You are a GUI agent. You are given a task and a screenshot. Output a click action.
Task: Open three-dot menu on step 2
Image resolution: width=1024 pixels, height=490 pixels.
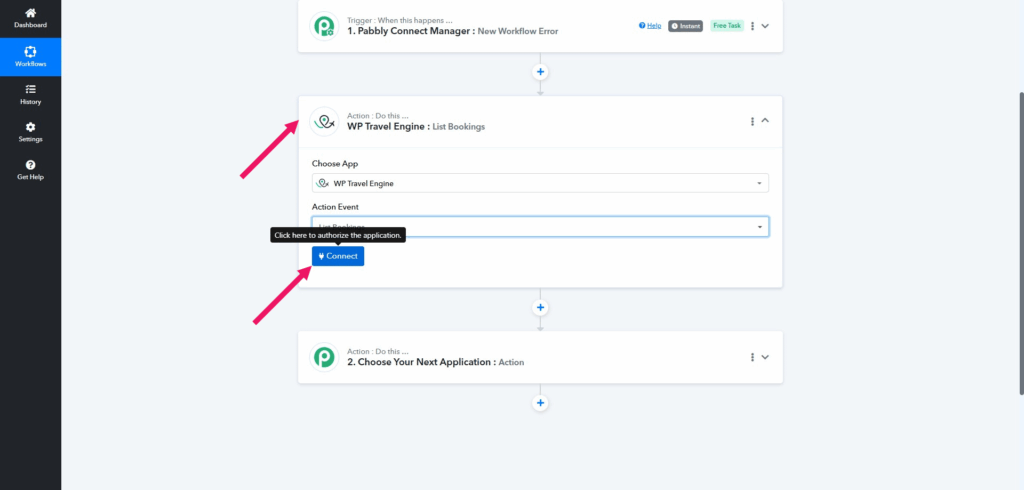coord(752,357)
